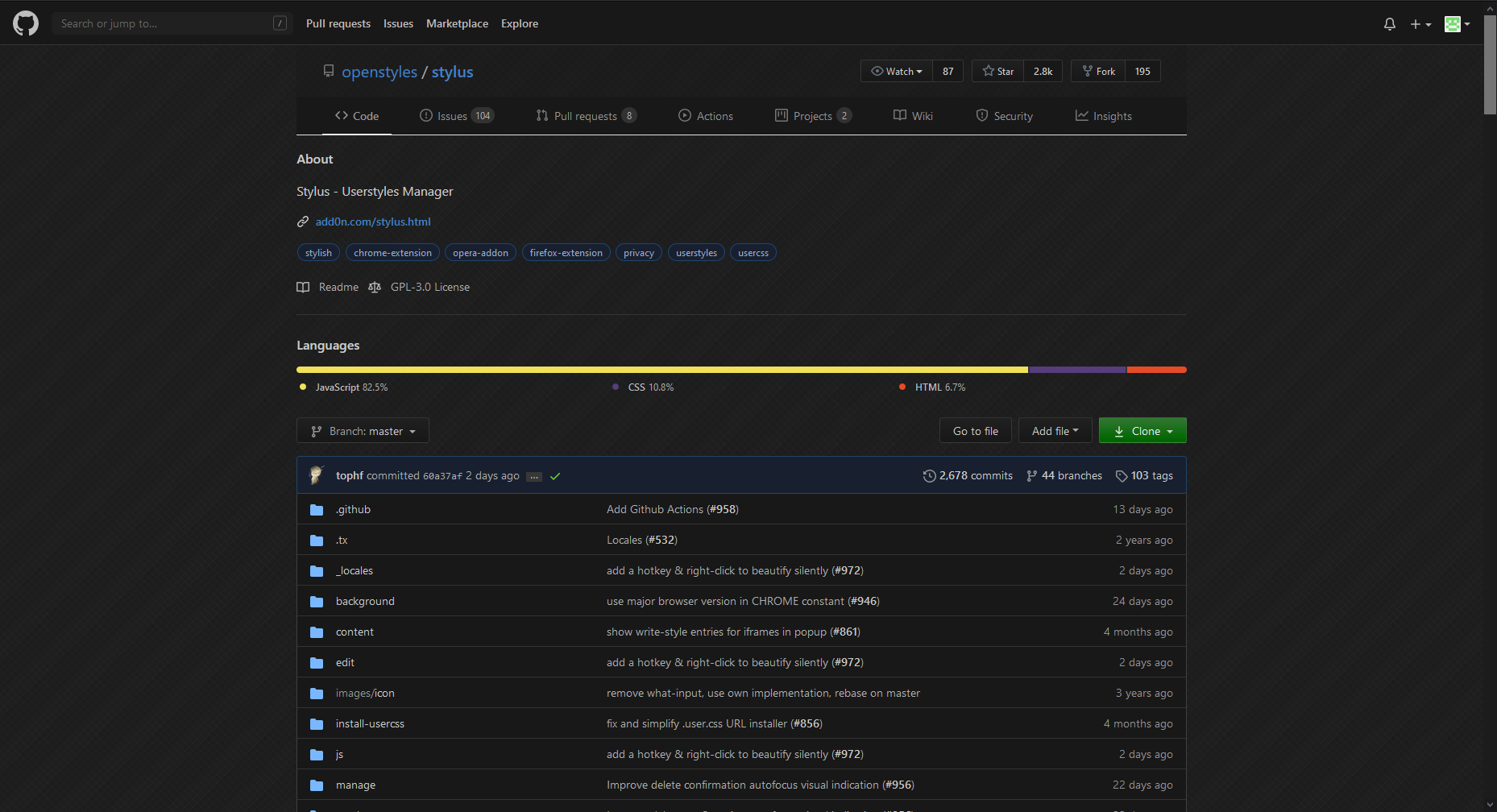Expand commit message ellipsis button
The width and height of the screenshot is (1497, 812).
(x=534, y=477)
